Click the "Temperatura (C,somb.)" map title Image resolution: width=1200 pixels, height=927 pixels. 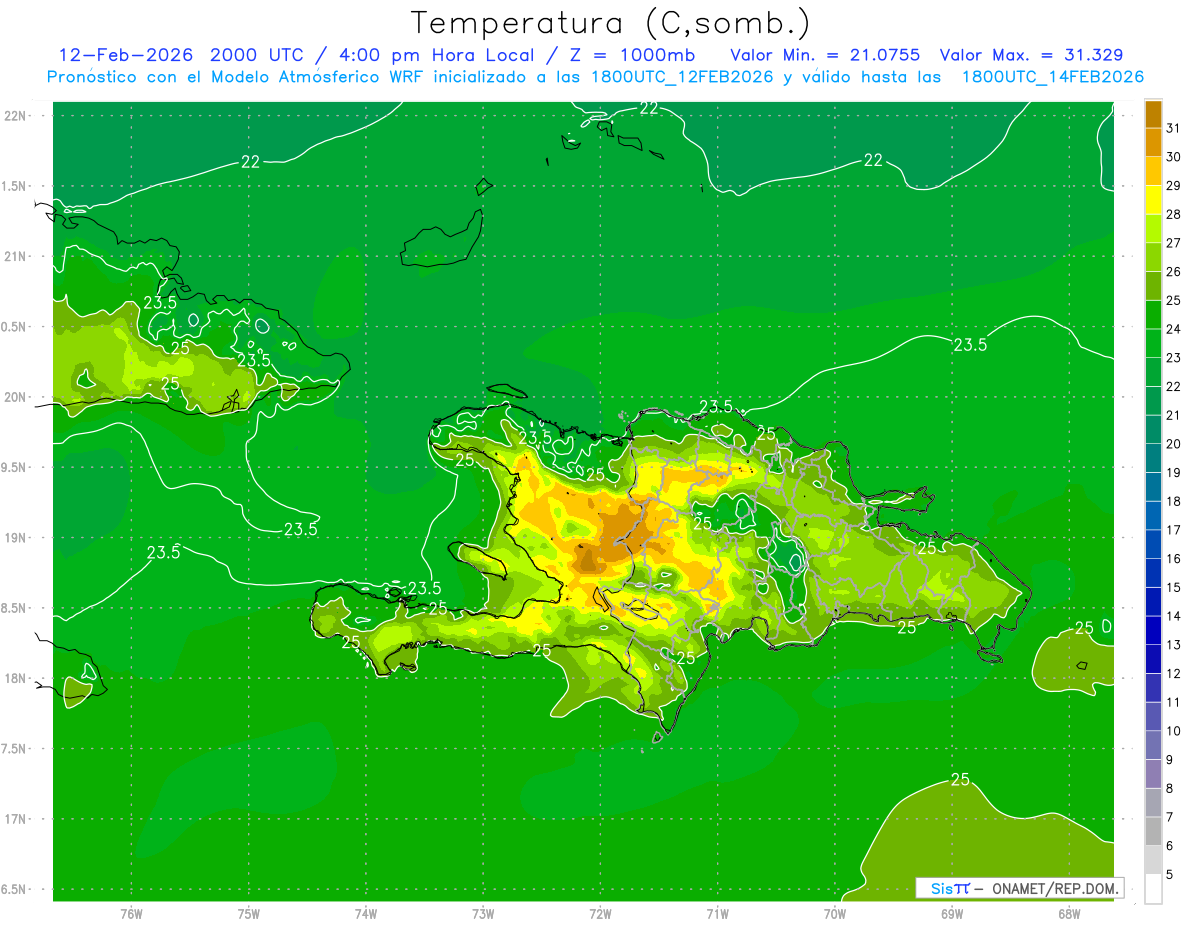610,23
